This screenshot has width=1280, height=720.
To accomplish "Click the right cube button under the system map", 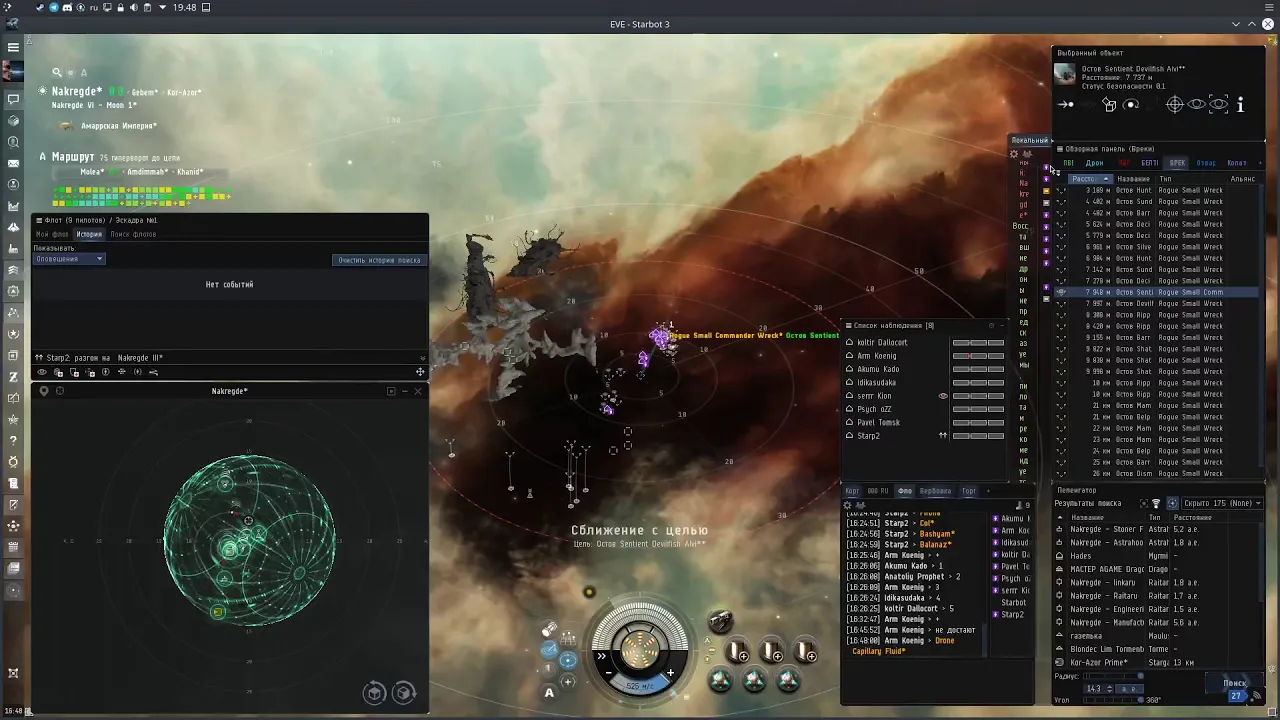I will [404, 693].
